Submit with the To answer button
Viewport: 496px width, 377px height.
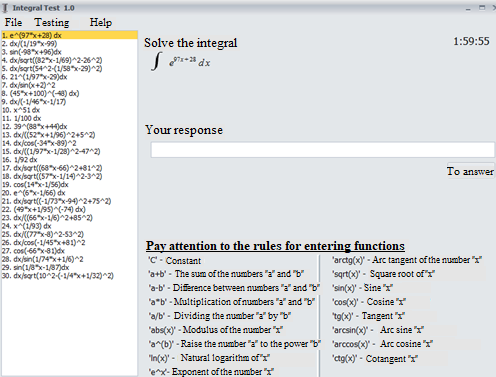(470, 171)
